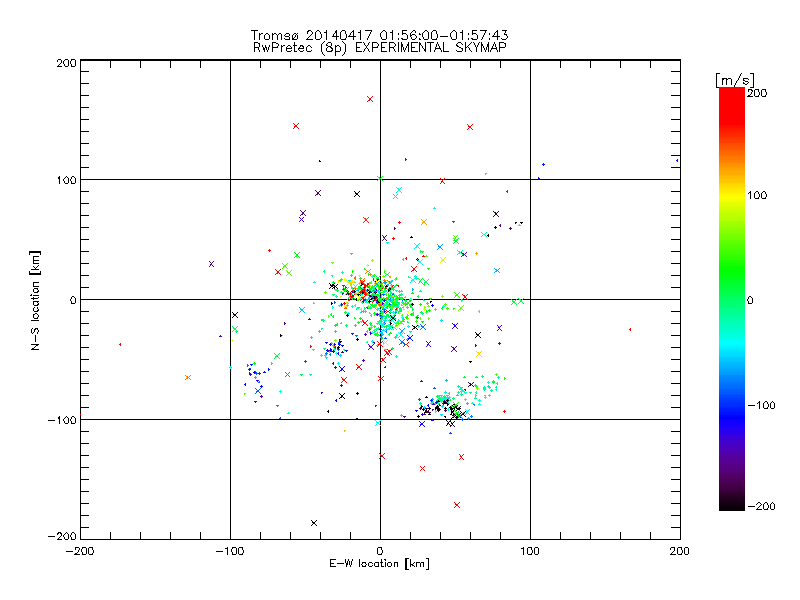Click the "200" tick label on N-S axis

(x=66, y=63)
